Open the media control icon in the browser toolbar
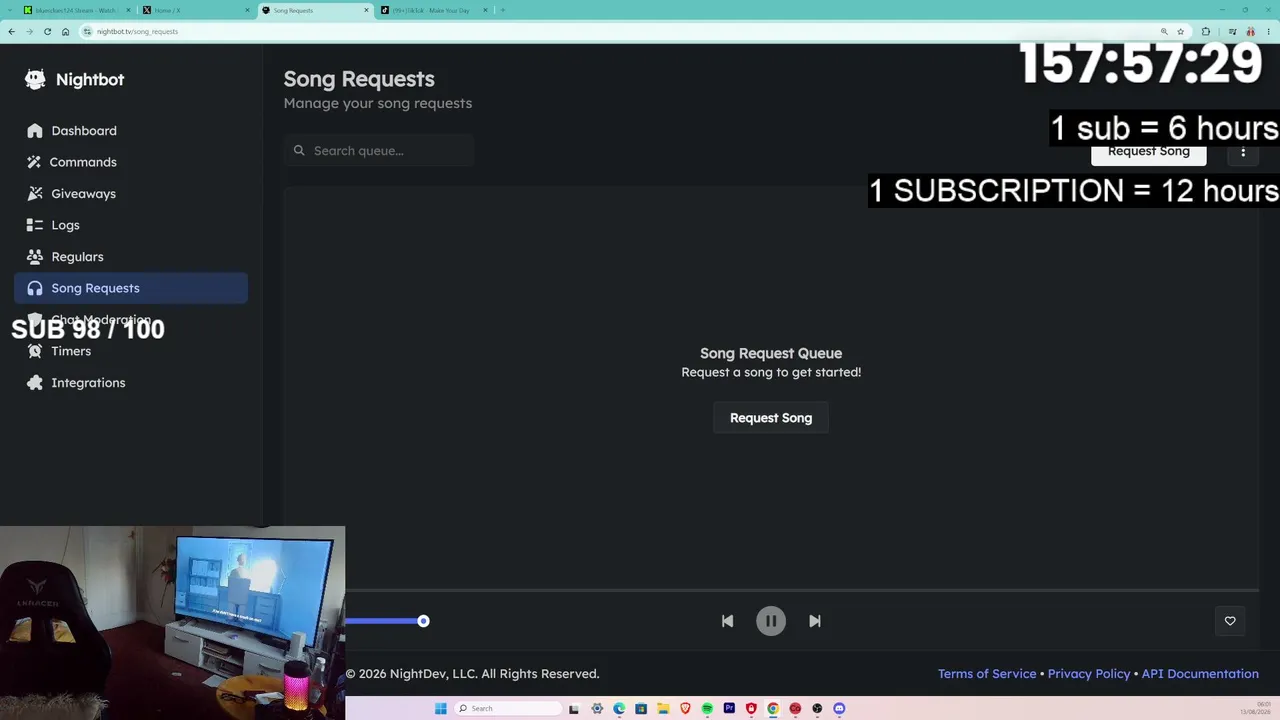 (x=1232, y=31)
